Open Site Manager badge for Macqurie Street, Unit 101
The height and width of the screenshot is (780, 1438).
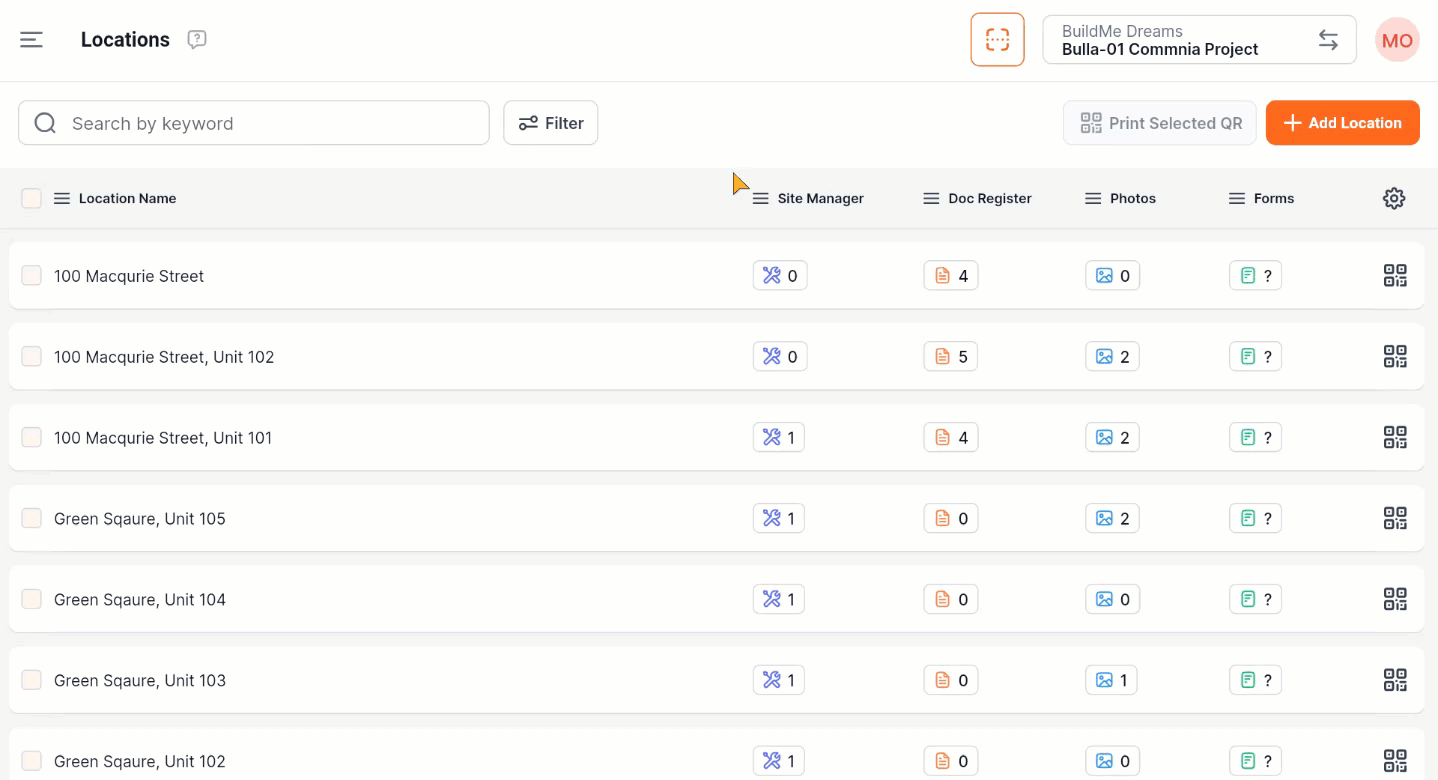[779, 437]
